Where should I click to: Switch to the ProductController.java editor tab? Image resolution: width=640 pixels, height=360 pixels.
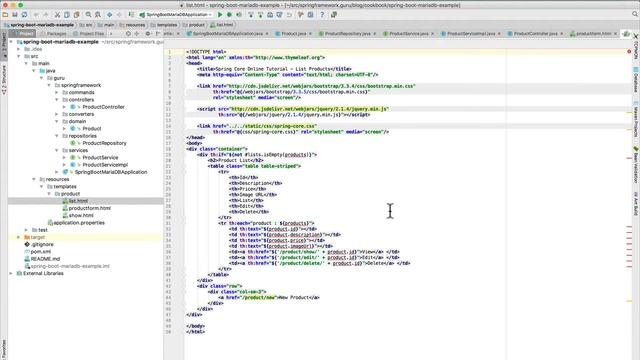pyautogui.click(x=535, y=33)
